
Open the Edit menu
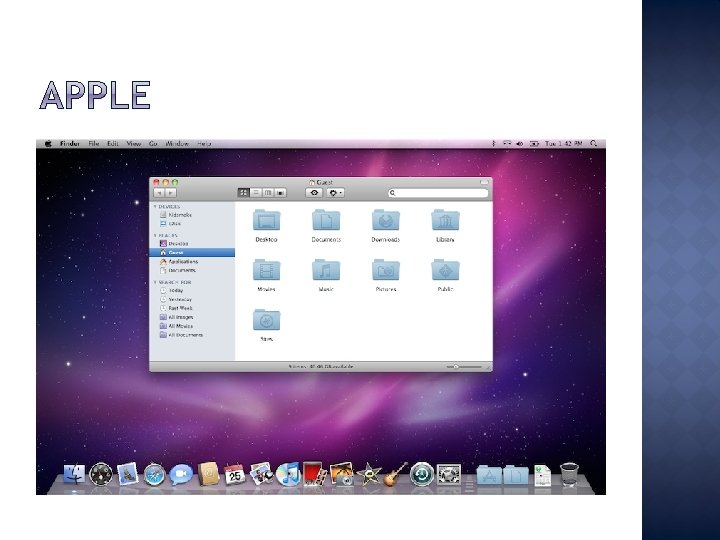click(x=113, y=144)
